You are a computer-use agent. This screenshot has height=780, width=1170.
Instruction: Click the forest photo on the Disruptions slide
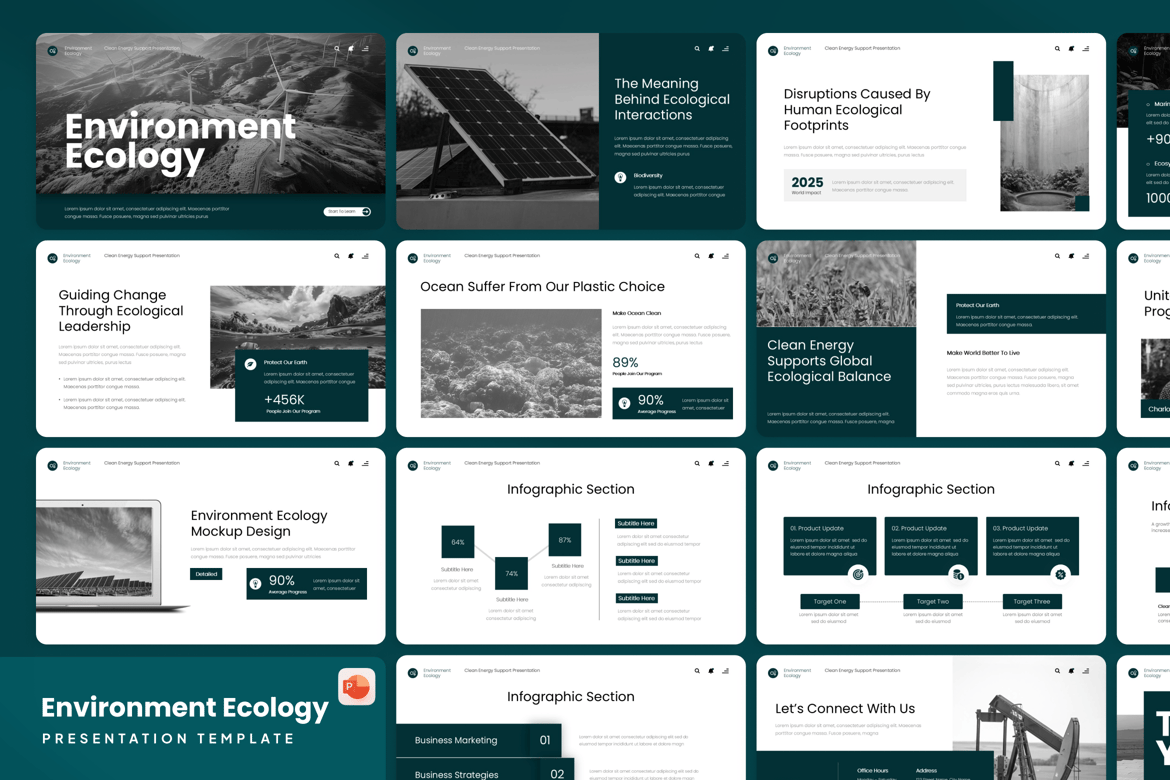coord(1045,142)
